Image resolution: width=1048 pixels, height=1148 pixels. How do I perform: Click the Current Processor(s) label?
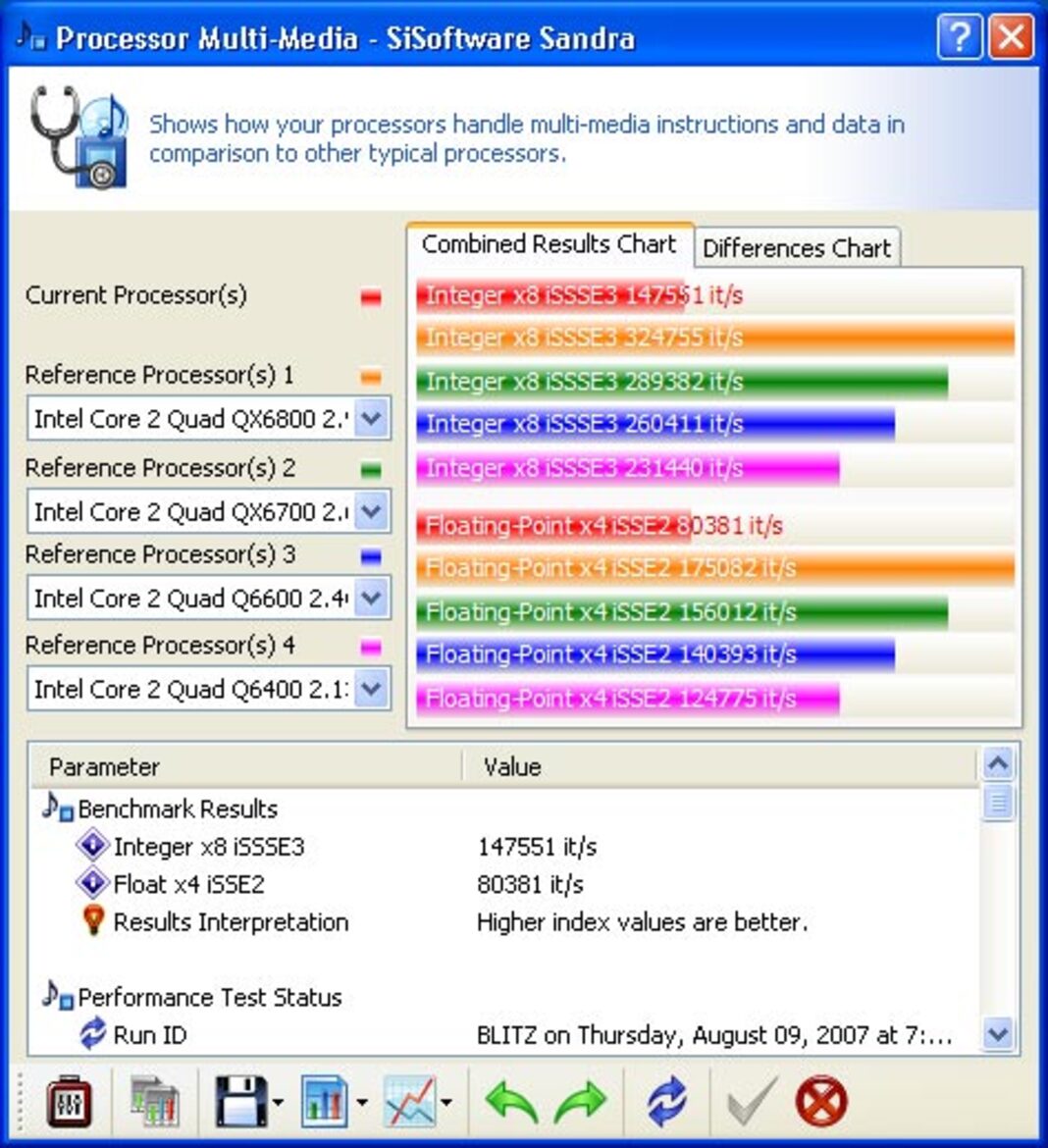pyautogui.click(x=136, y=295)
